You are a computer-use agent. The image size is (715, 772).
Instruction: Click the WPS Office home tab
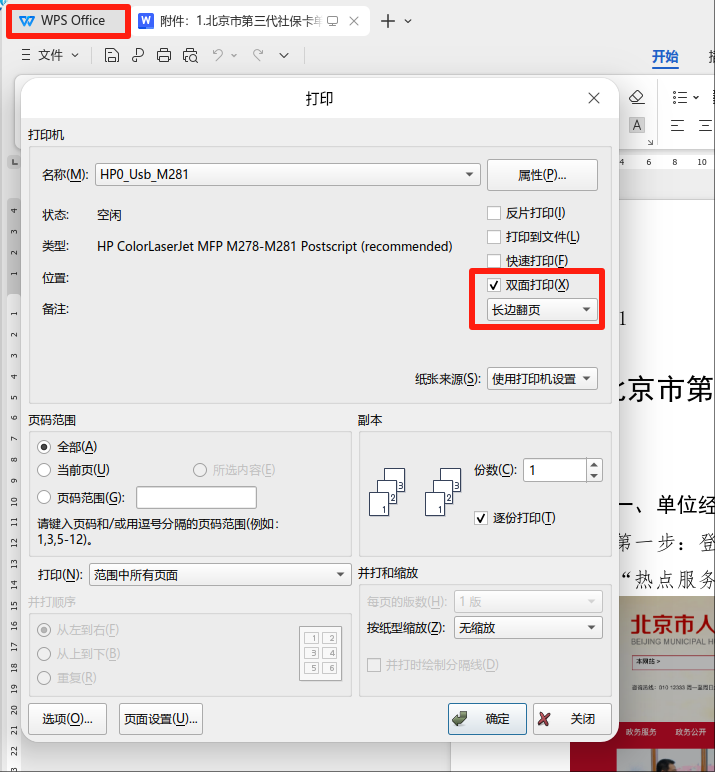click(x=68, y=21)
